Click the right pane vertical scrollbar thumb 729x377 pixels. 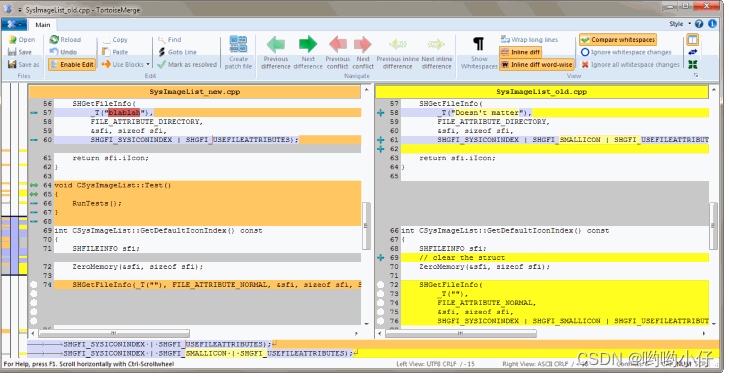713,226
